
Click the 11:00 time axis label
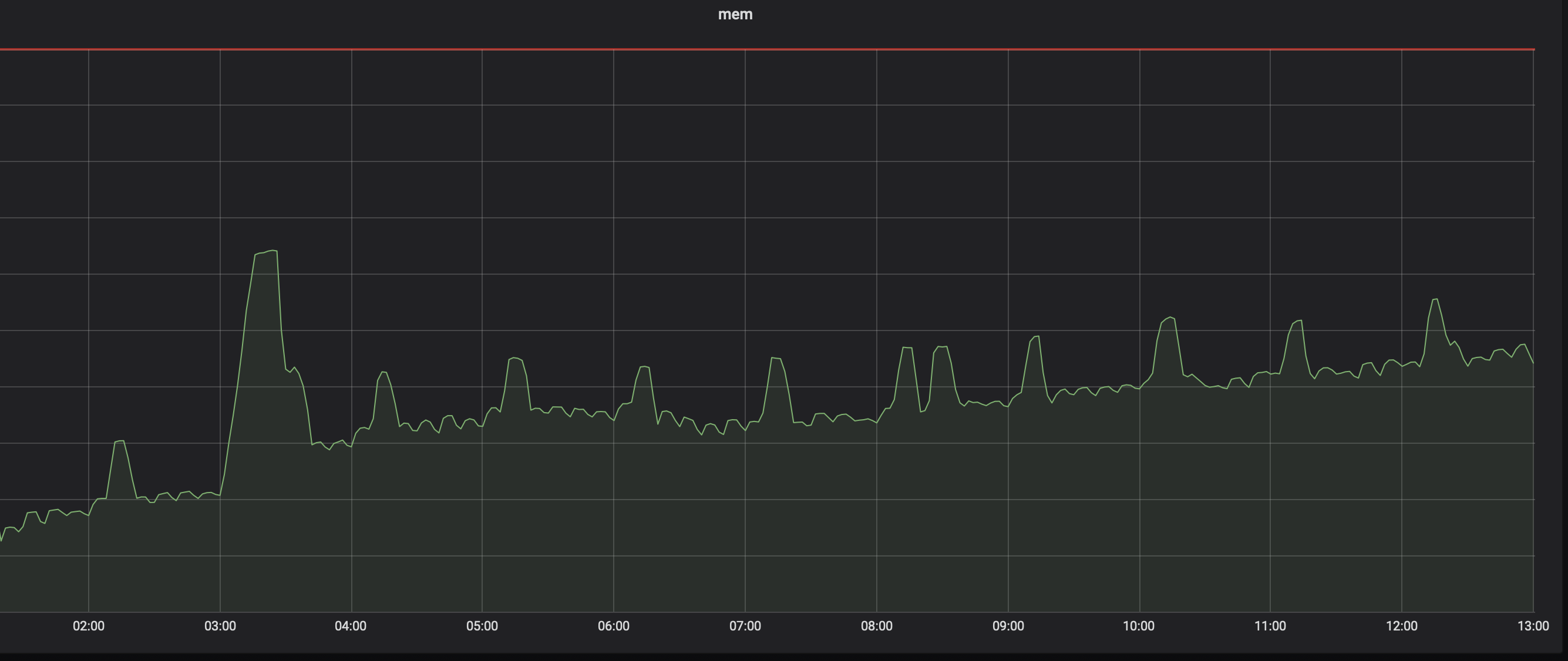coord(1270,626)
